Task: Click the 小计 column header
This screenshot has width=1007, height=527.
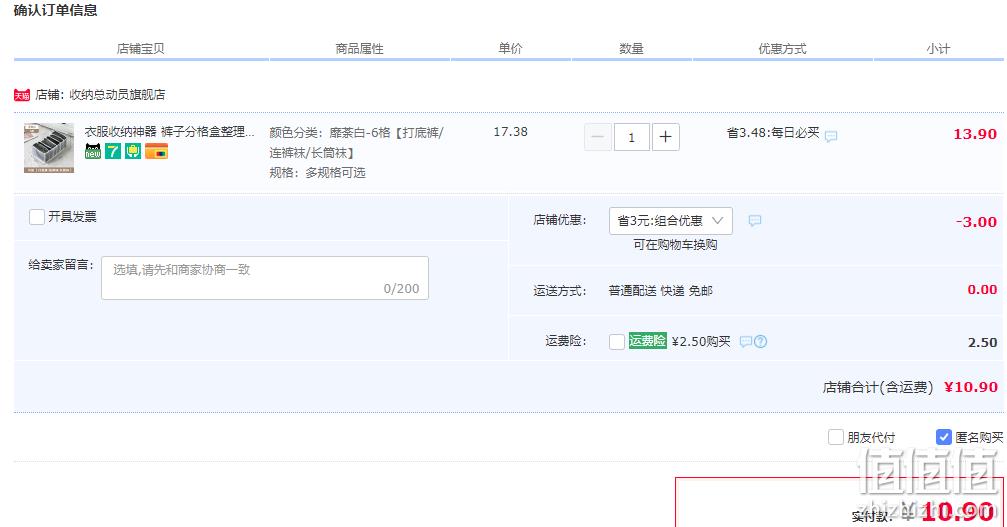Action: coord(938,49)
